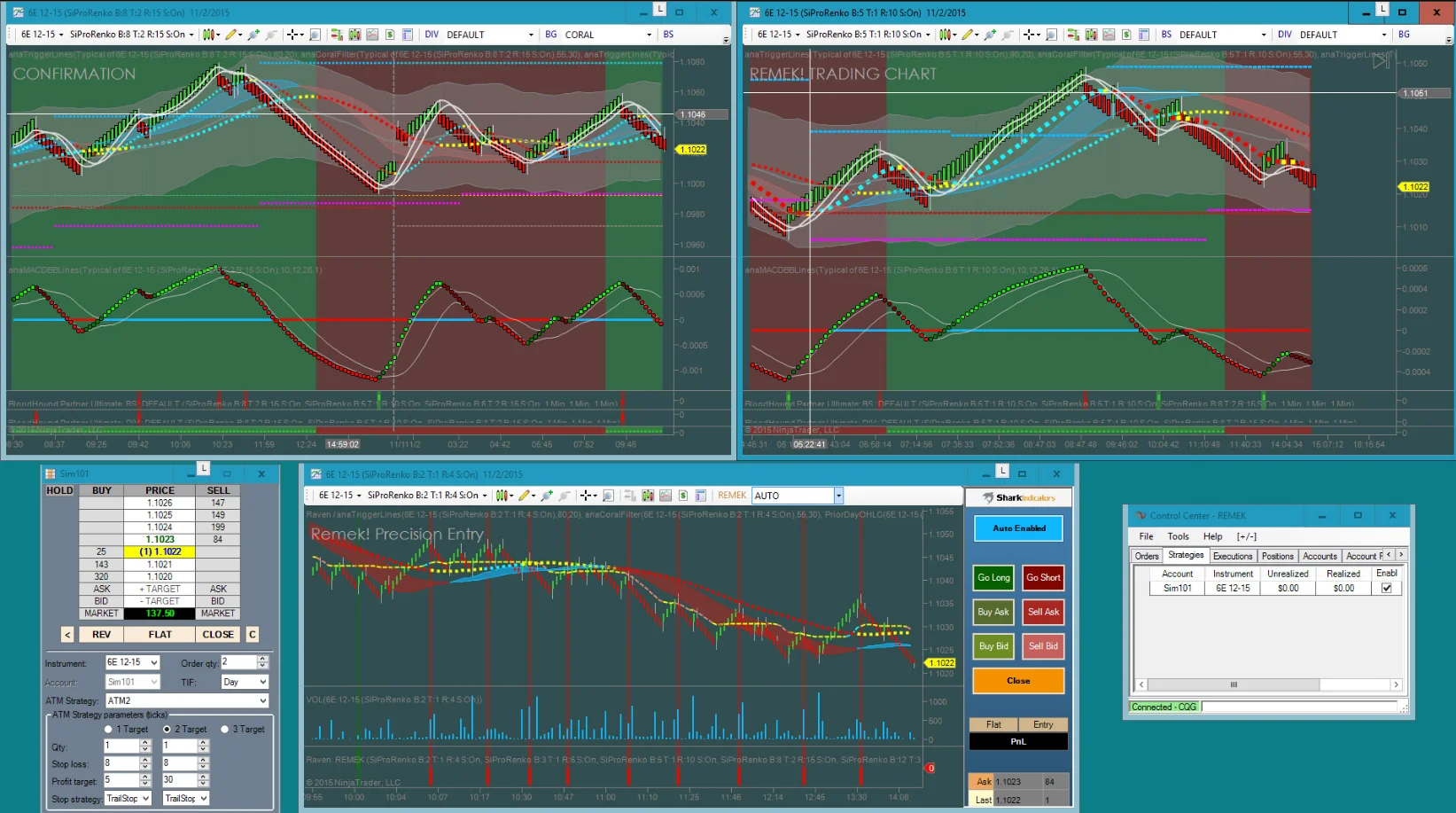The image size is (1456, 813).
Task: Open BS DEFAULT dropdown in Remek Trading chart
Action: (1223, 35)
